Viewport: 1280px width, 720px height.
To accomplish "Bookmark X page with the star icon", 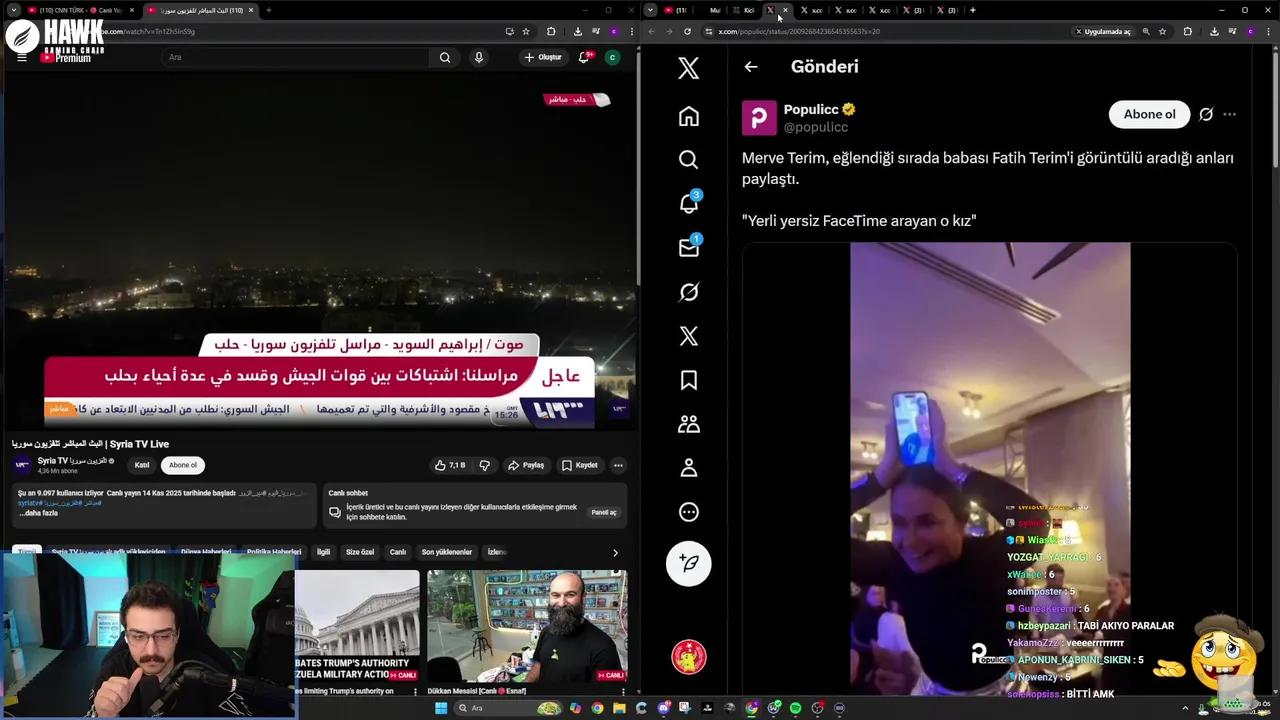I will [1162, 31].
